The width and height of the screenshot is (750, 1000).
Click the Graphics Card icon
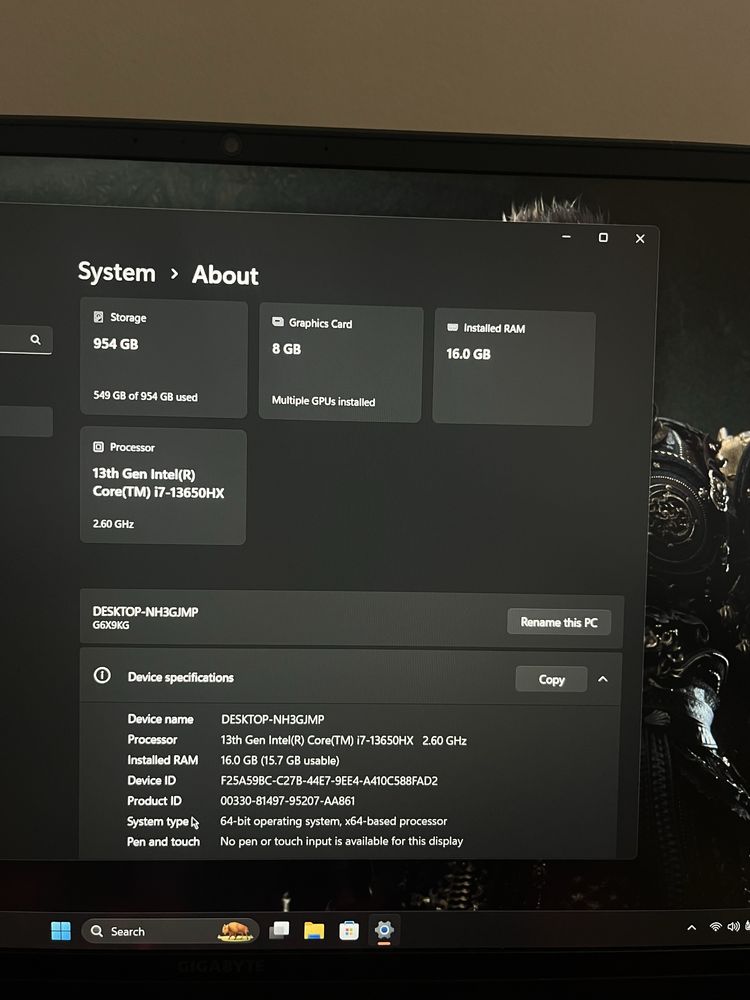(x=278, y=322)
